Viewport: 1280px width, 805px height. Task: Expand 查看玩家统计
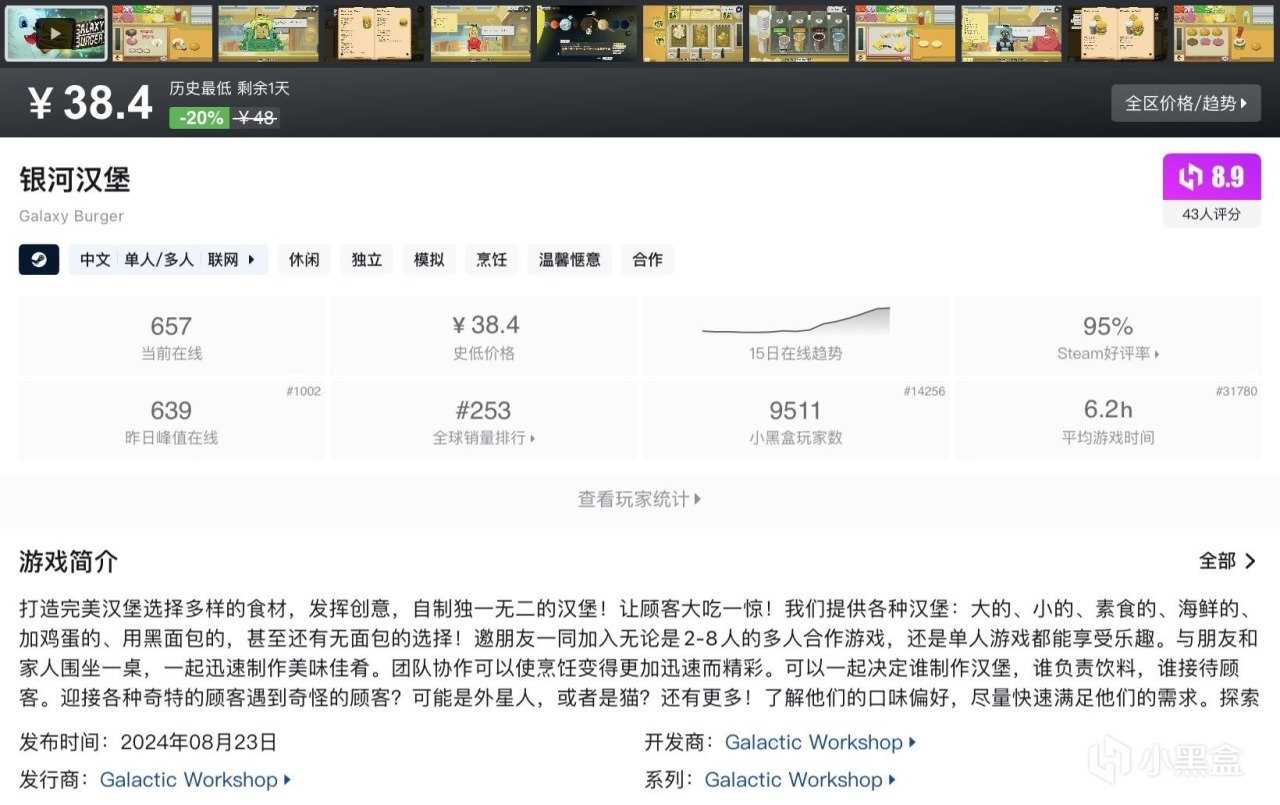(640, 499)
